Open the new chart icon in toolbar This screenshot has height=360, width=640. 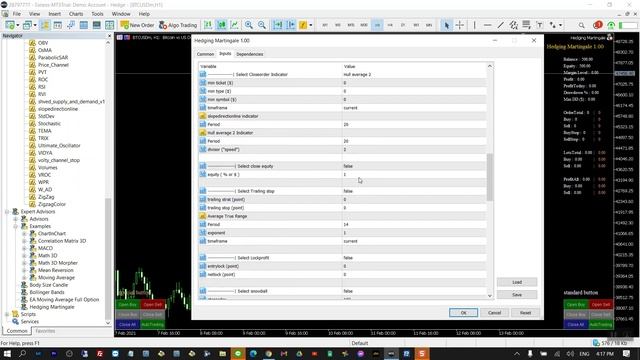9,25
